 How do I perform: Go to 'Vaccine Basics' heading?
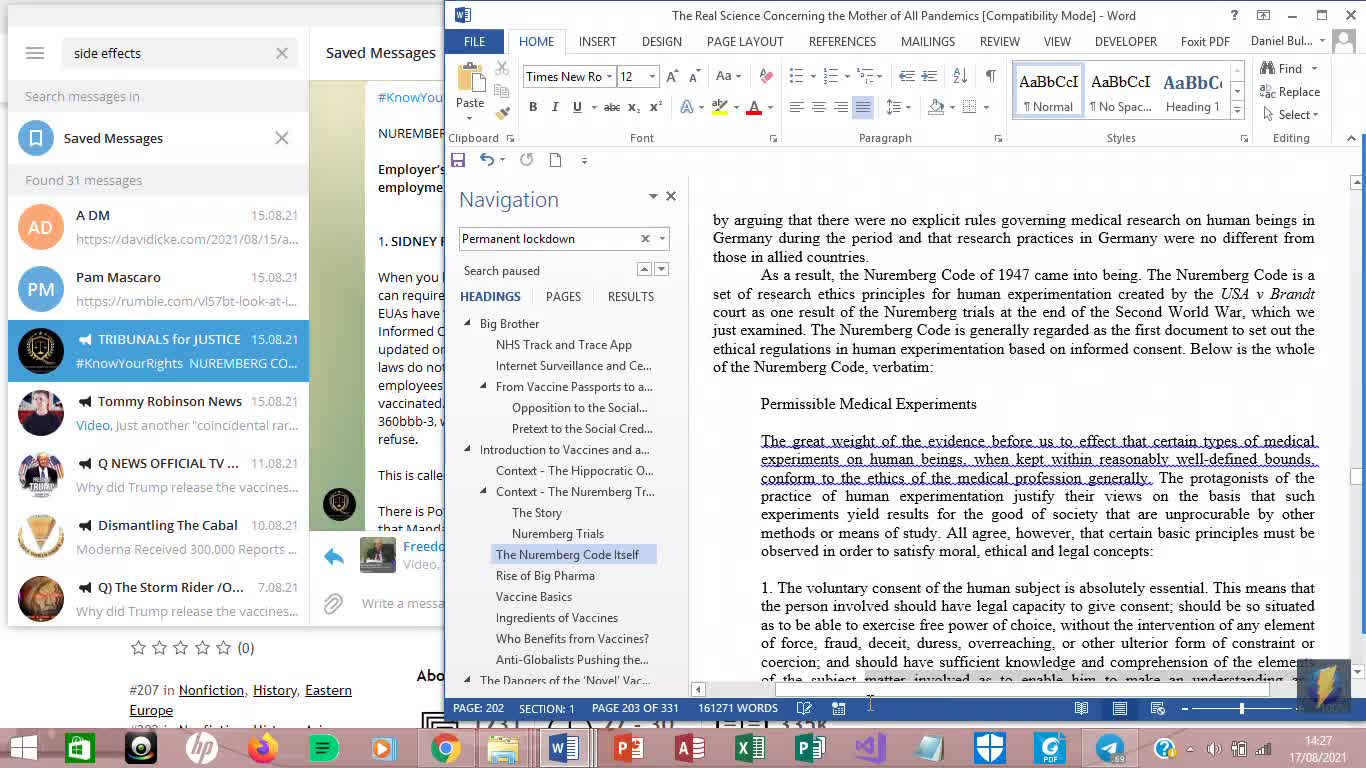coord(534,597)
